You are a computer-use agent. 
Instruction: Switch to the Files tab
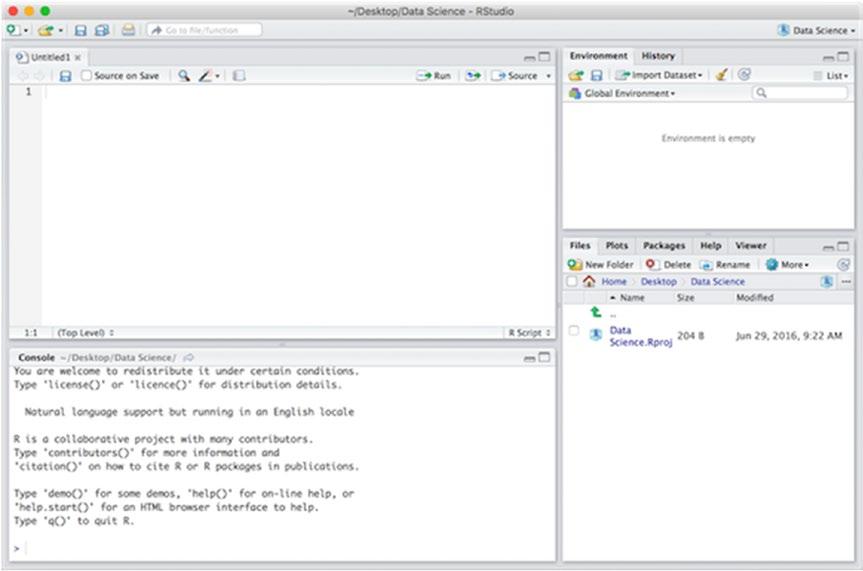pyautogui.click(x=580, y=246)
